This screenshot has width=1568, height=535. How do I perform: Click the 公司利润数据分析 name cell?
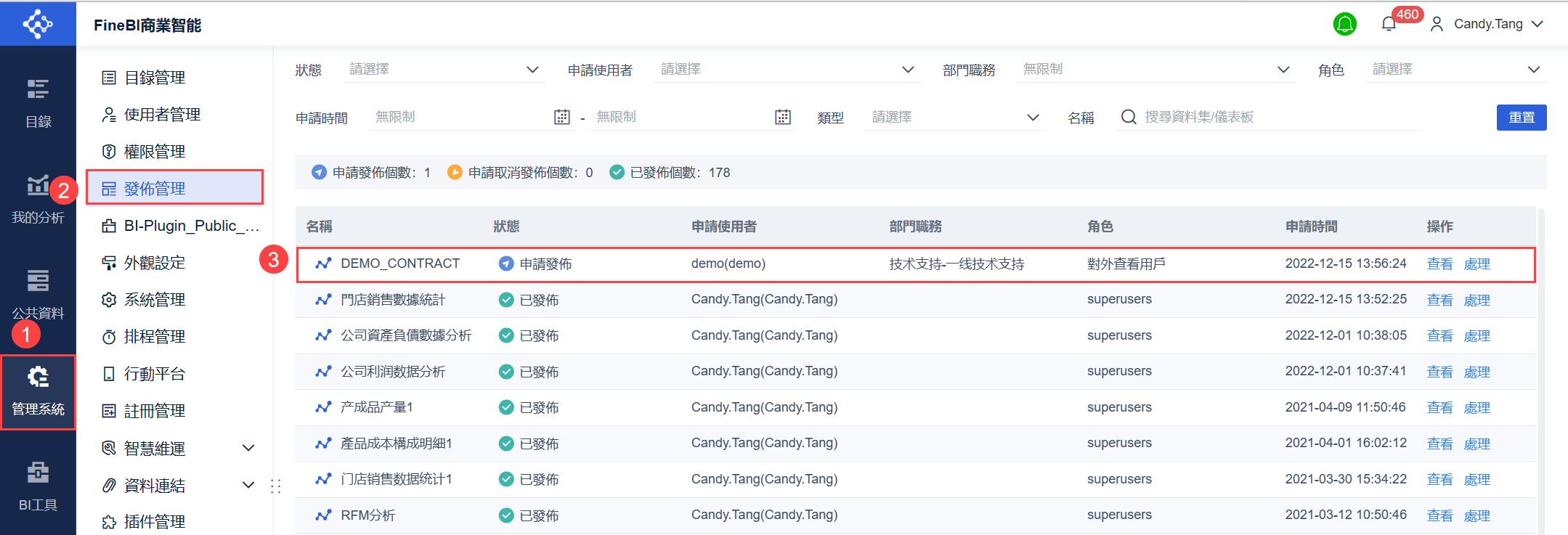click(393, 372)
